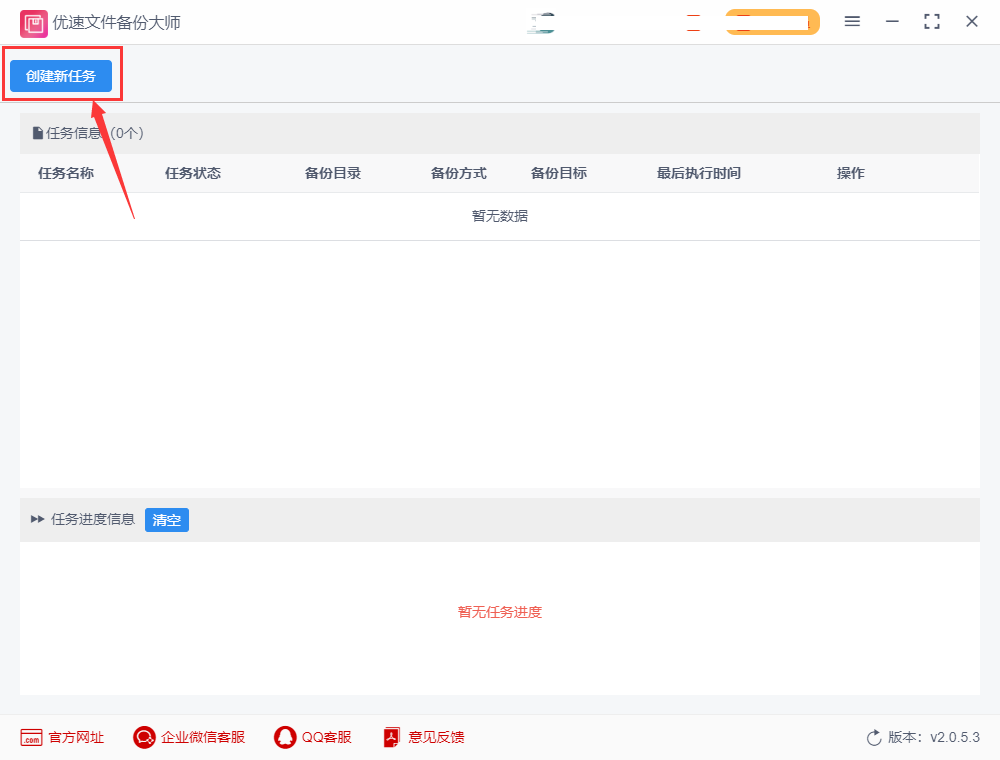Click the 任务进度信息 section label
The width and height of the screenshot is (1000, 760).
[93, 519]
